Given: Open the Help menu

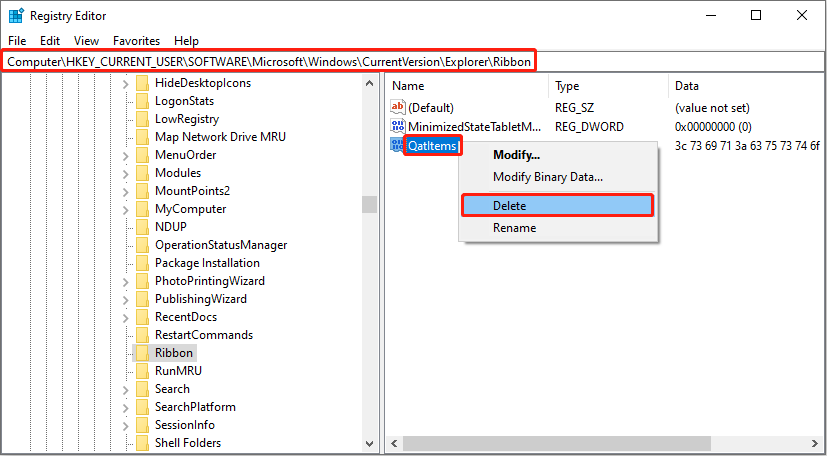Looking at the screenshot, I should pyautogui.click(x=186, y=41).
